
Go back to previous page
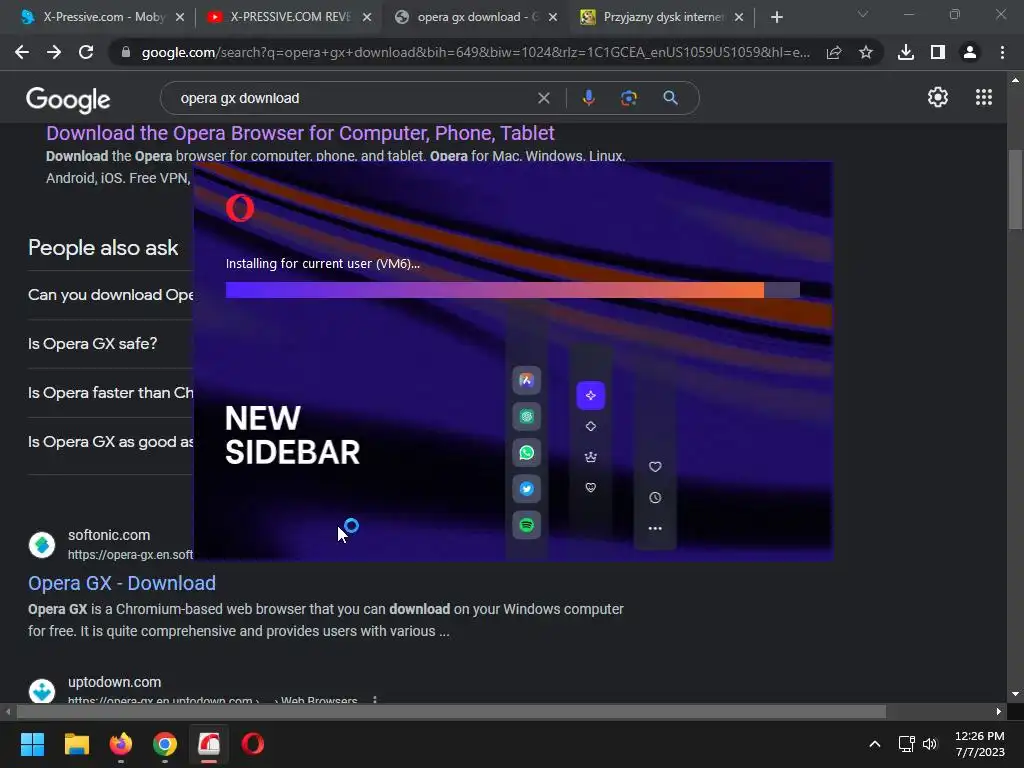pyautogui.click(x=22, y=52)
